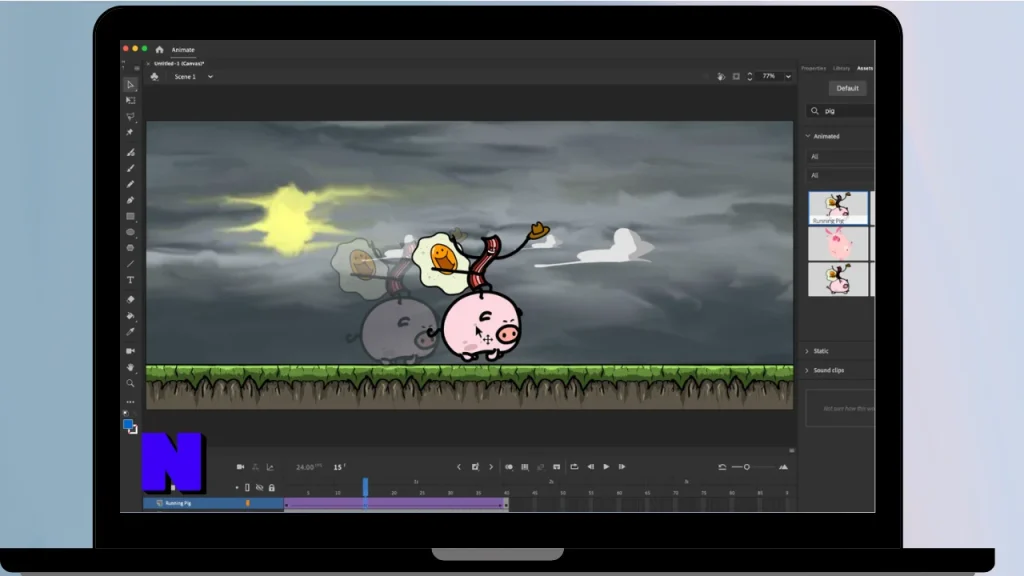Open the timeline graph view icon
This screenshot has height=576, width=1024.
[x=270, y=467]
